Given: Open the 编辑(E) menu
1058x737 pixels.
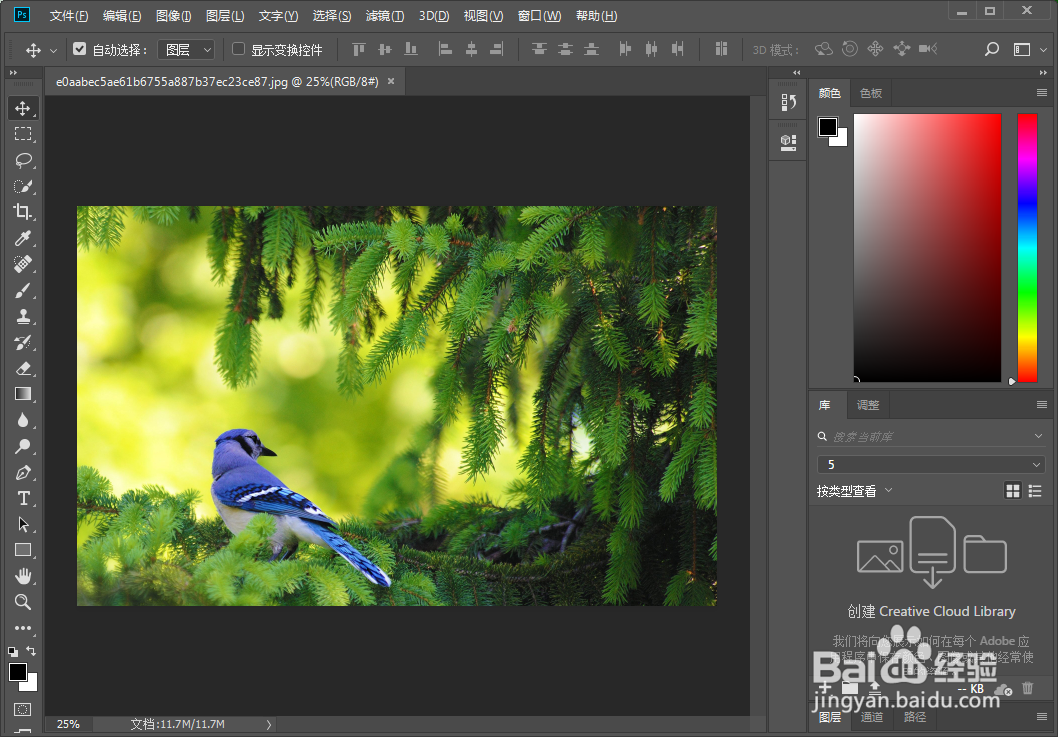Looking at the screenshot, I should click(x=122, y=16).
